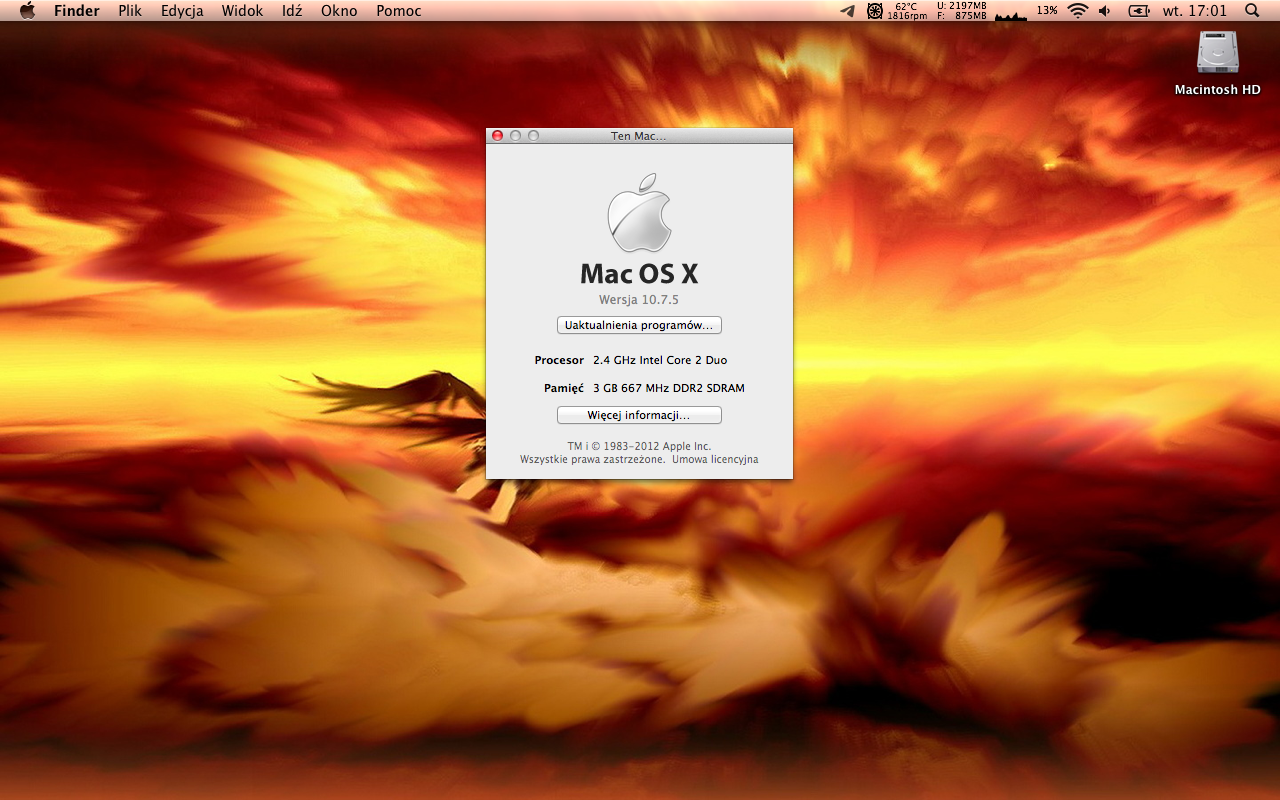Open the Widok menu
Screen dimensions: 1280x800
[x=243, y=11]
